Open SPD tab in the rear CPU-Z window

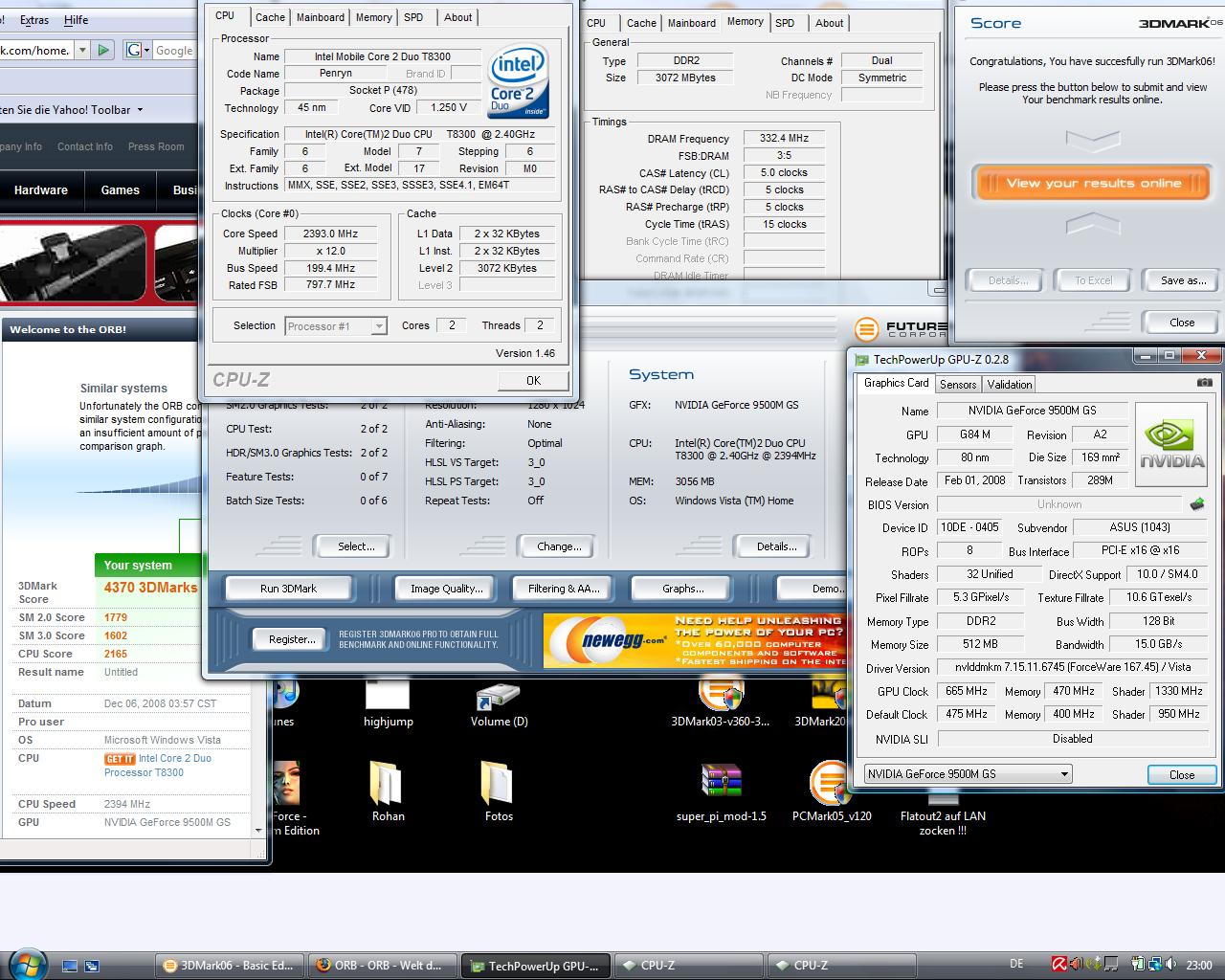pyautogui.click(x=785, y=23)
